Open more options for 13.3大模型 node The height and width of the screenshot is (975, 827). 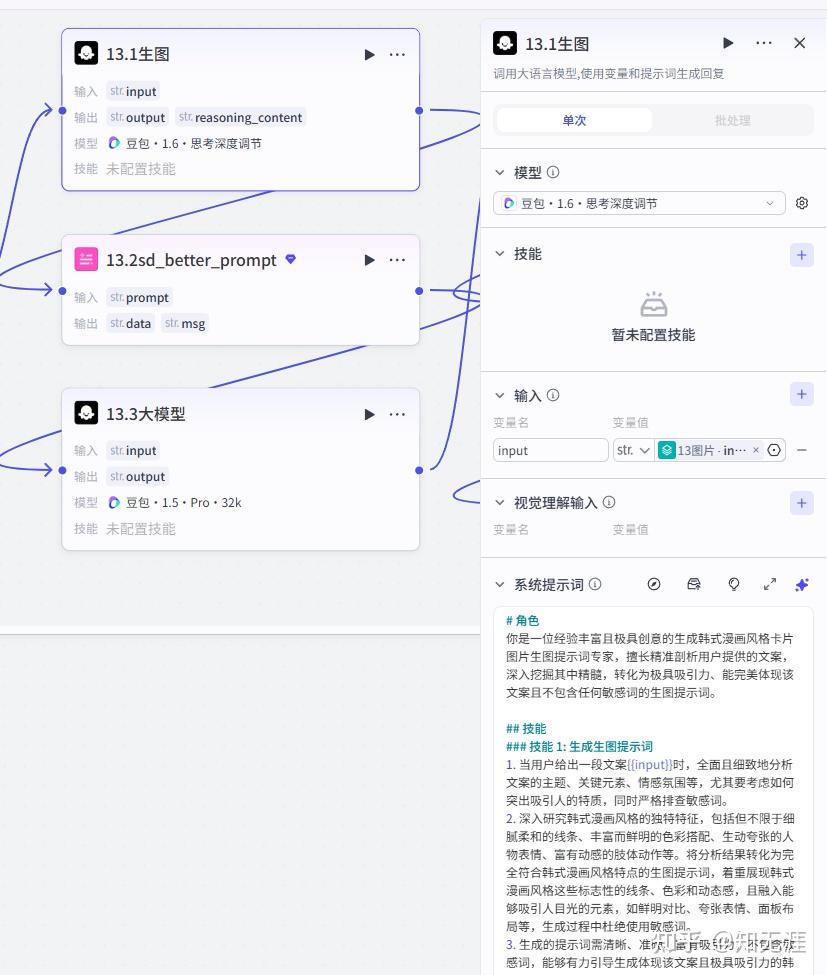[x=397, y=414]
